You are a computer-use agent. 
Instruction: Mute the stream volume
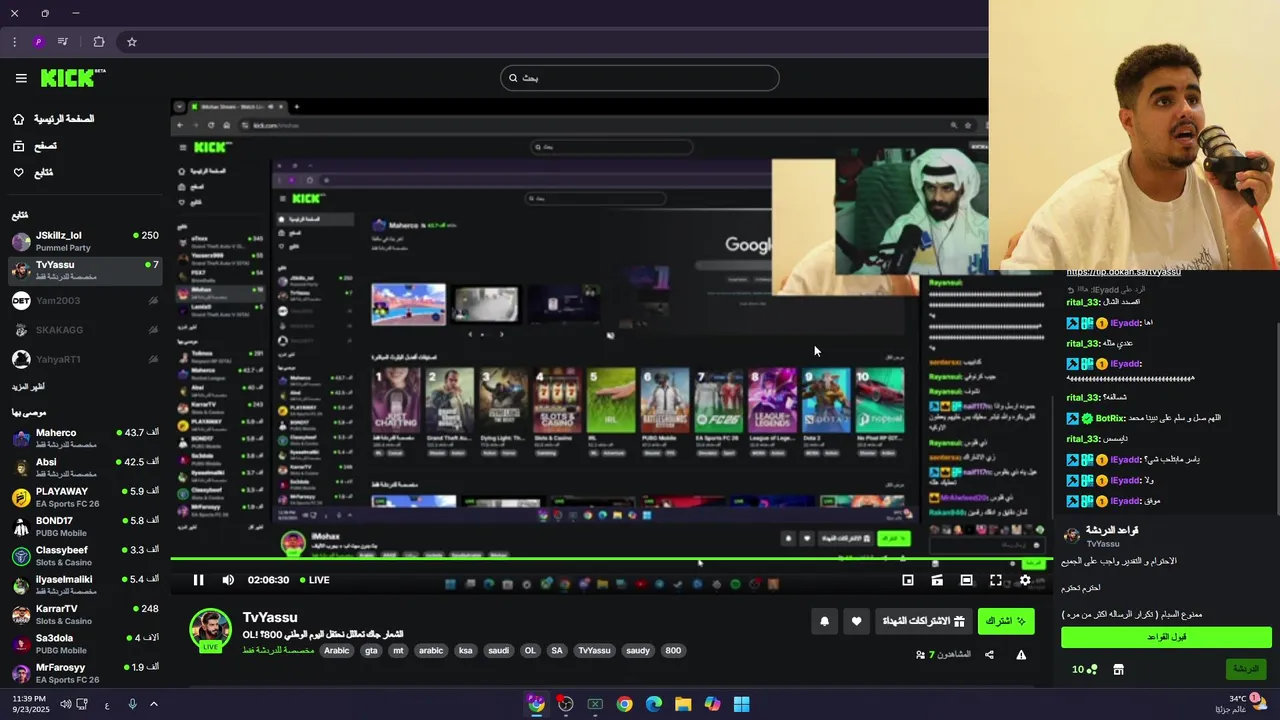[x=228, y=580]
